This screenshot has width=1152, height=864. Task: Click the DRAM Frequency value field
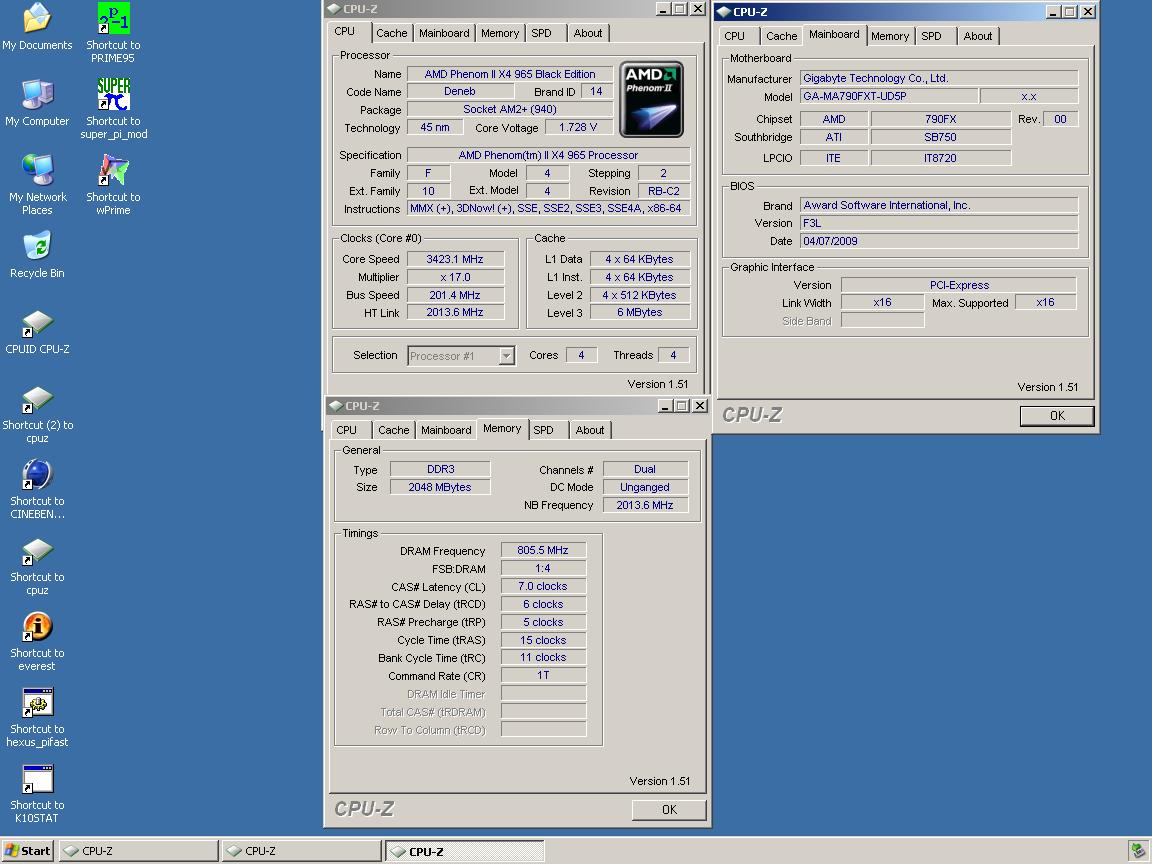click(x=543, y=551)
